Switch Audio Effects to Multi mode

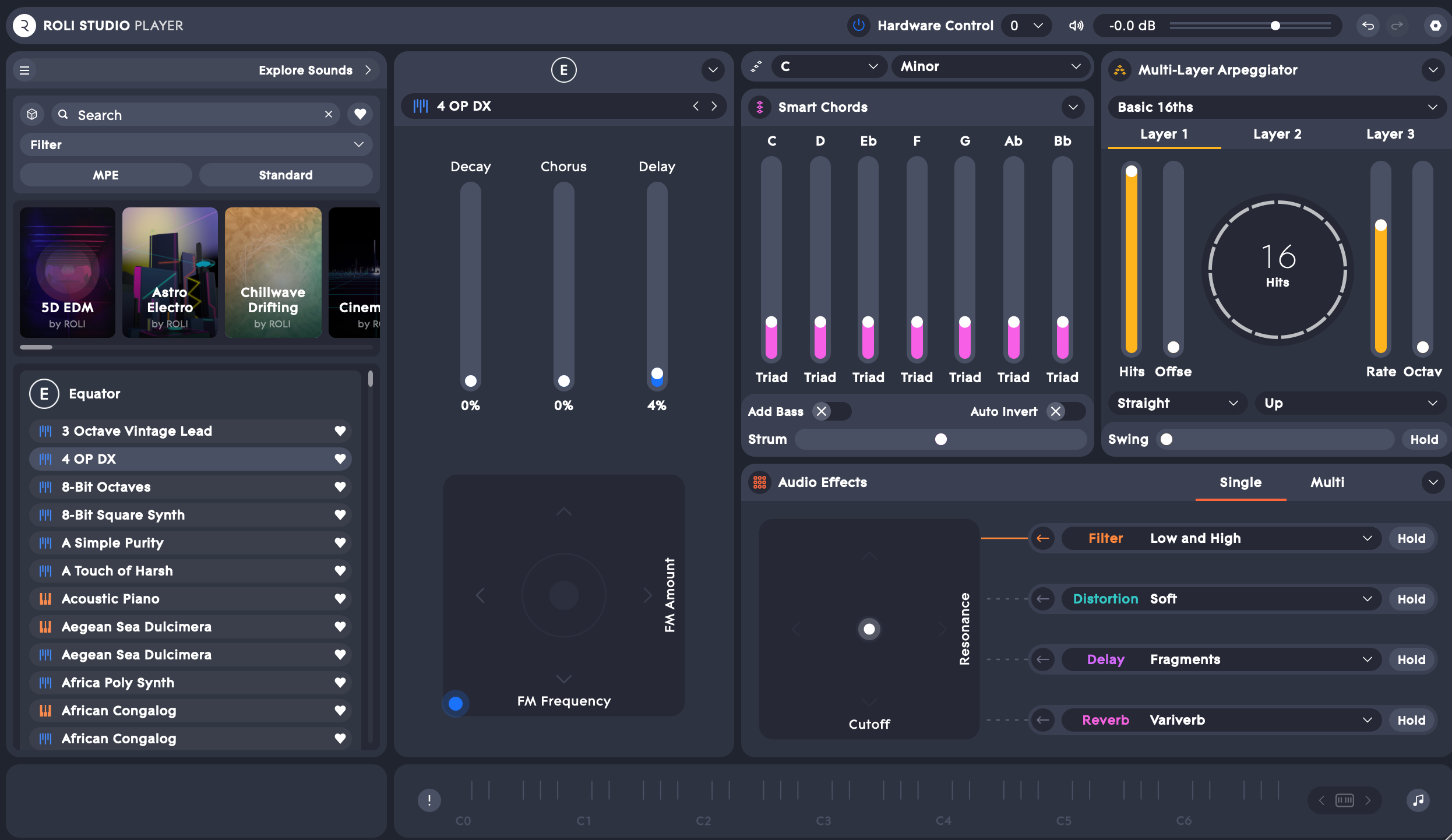(x=1327, y=482)
